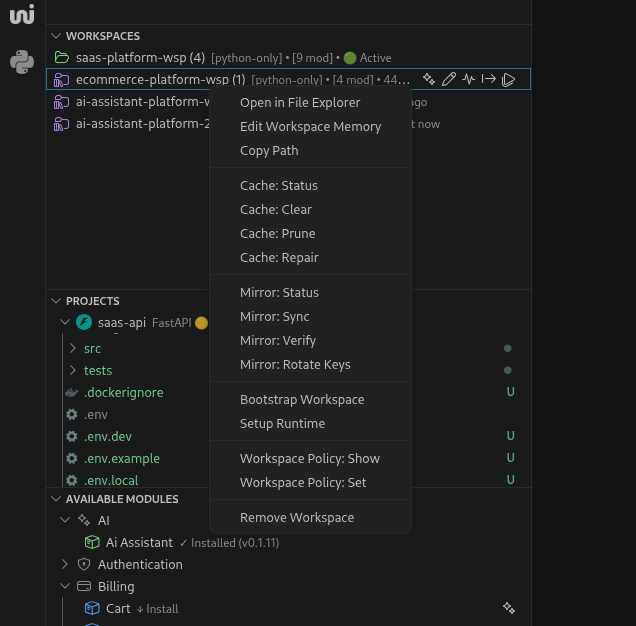Image resolution: width=636 pixels, height=626 pixels.
Task: Choose Cache: Clear from context menu
Action: pos(276,209)
